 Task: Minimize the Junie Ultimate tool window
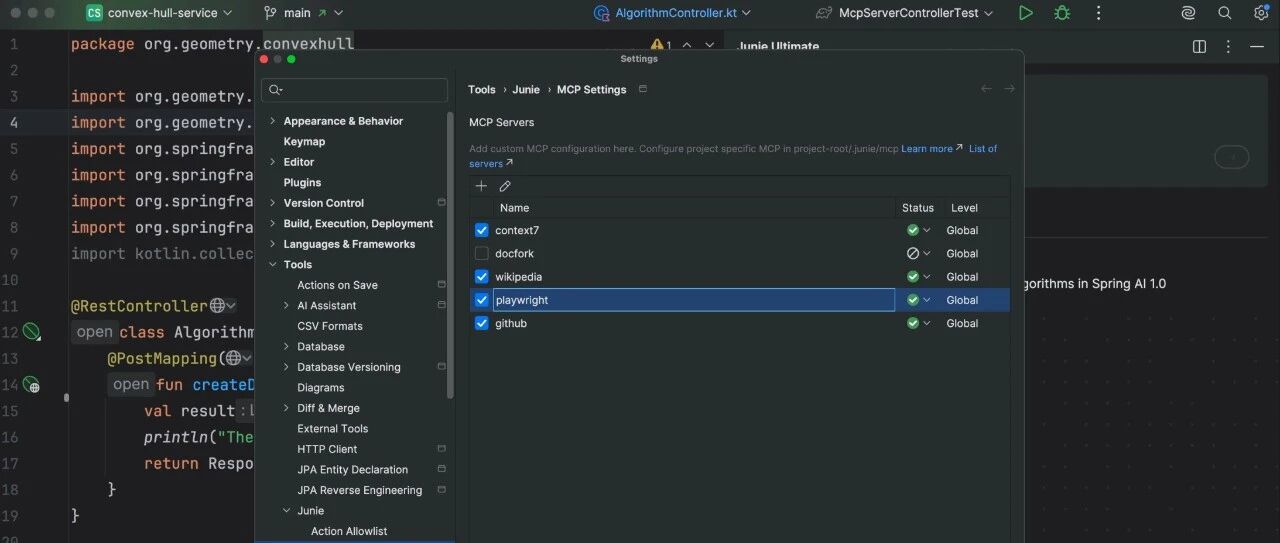coord(1257,47)
